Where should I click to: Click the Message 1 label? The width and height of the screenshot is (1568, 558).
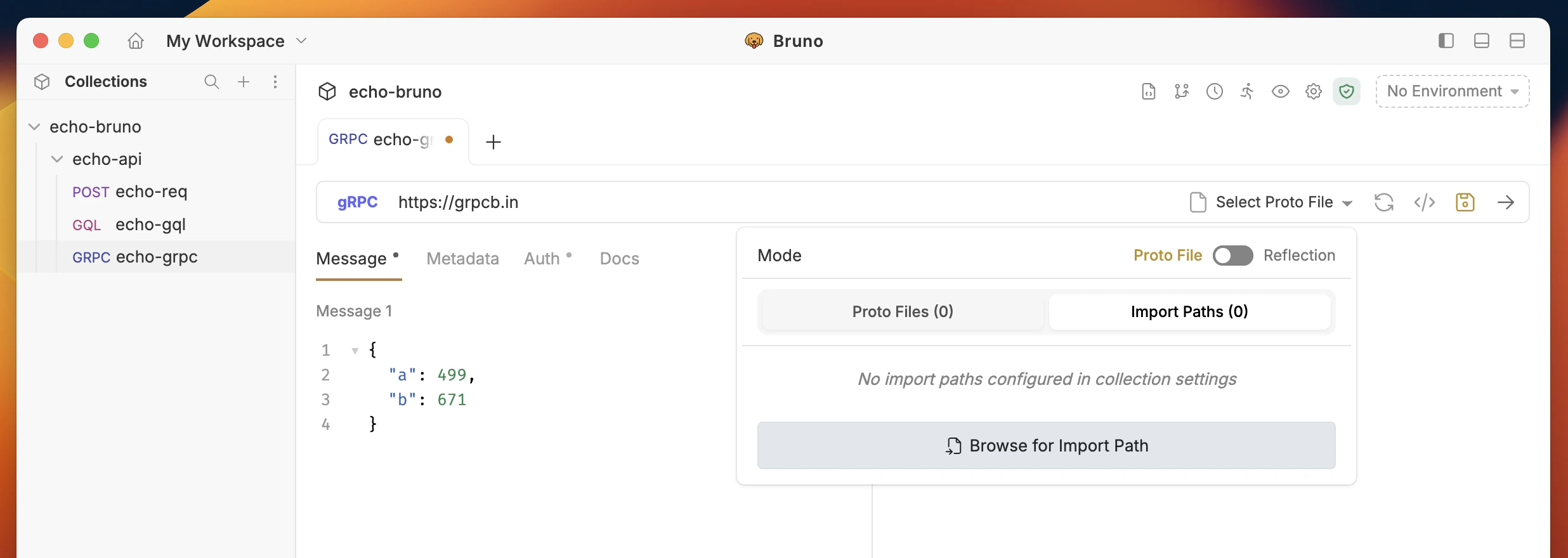pyautogui.click(x=354, y=311)
